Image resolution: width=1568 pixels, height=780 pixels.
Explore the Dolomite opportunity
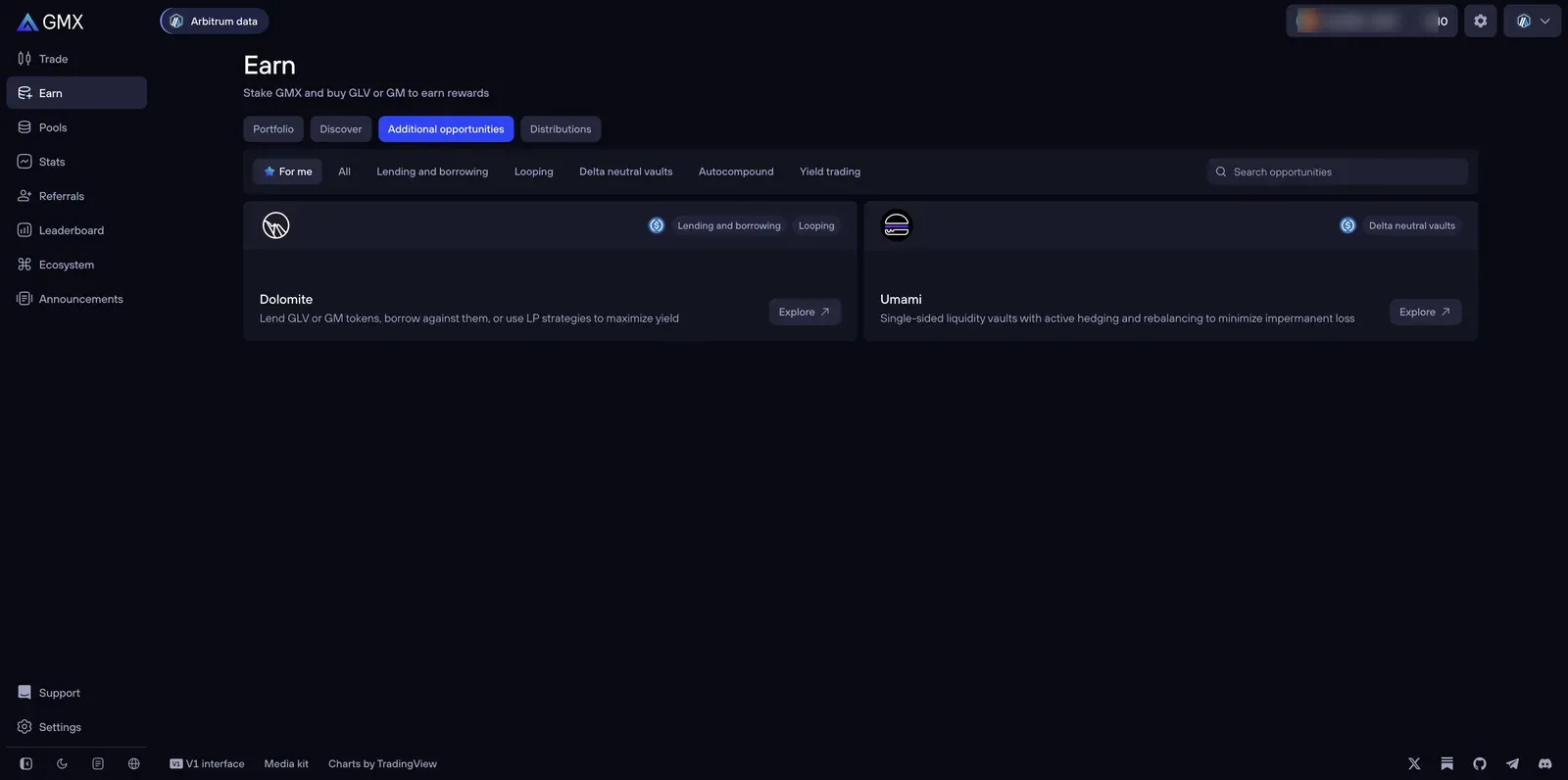coord(805,312)
